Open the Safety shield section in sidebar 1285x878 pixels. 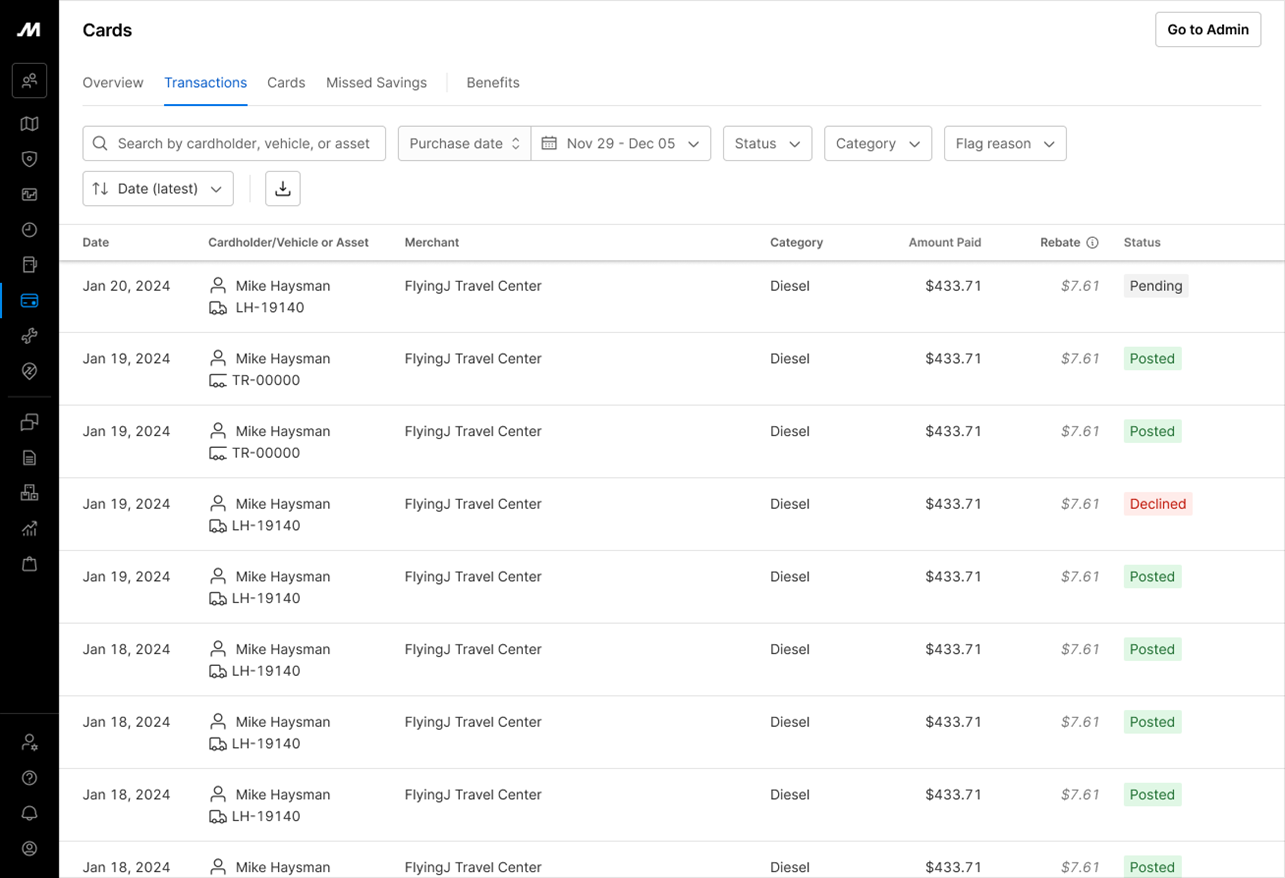point(29,158)
